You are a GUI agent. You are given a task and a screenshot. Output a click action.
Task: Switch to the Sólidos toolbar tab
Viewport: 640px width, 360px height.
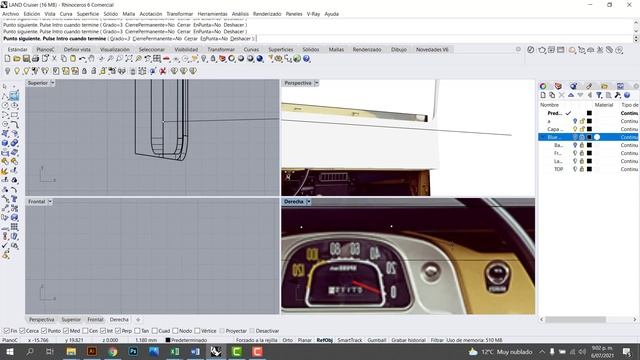click(x=311, y=49)
